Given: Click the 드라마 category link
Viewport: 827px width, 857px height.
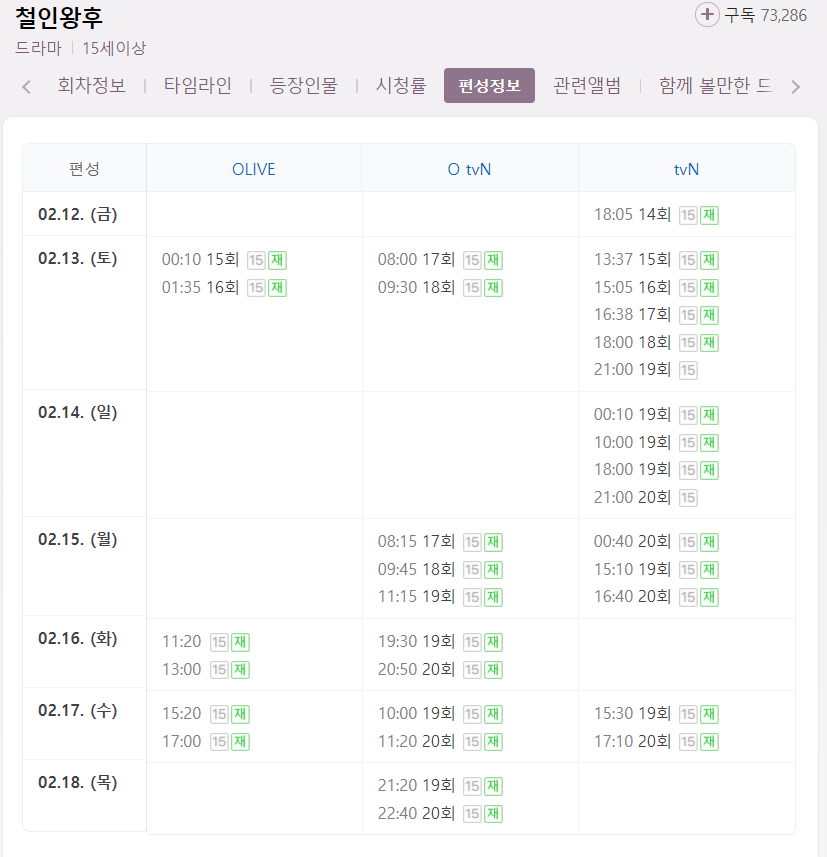Looking at the screenshot, I should coord(38,48).
